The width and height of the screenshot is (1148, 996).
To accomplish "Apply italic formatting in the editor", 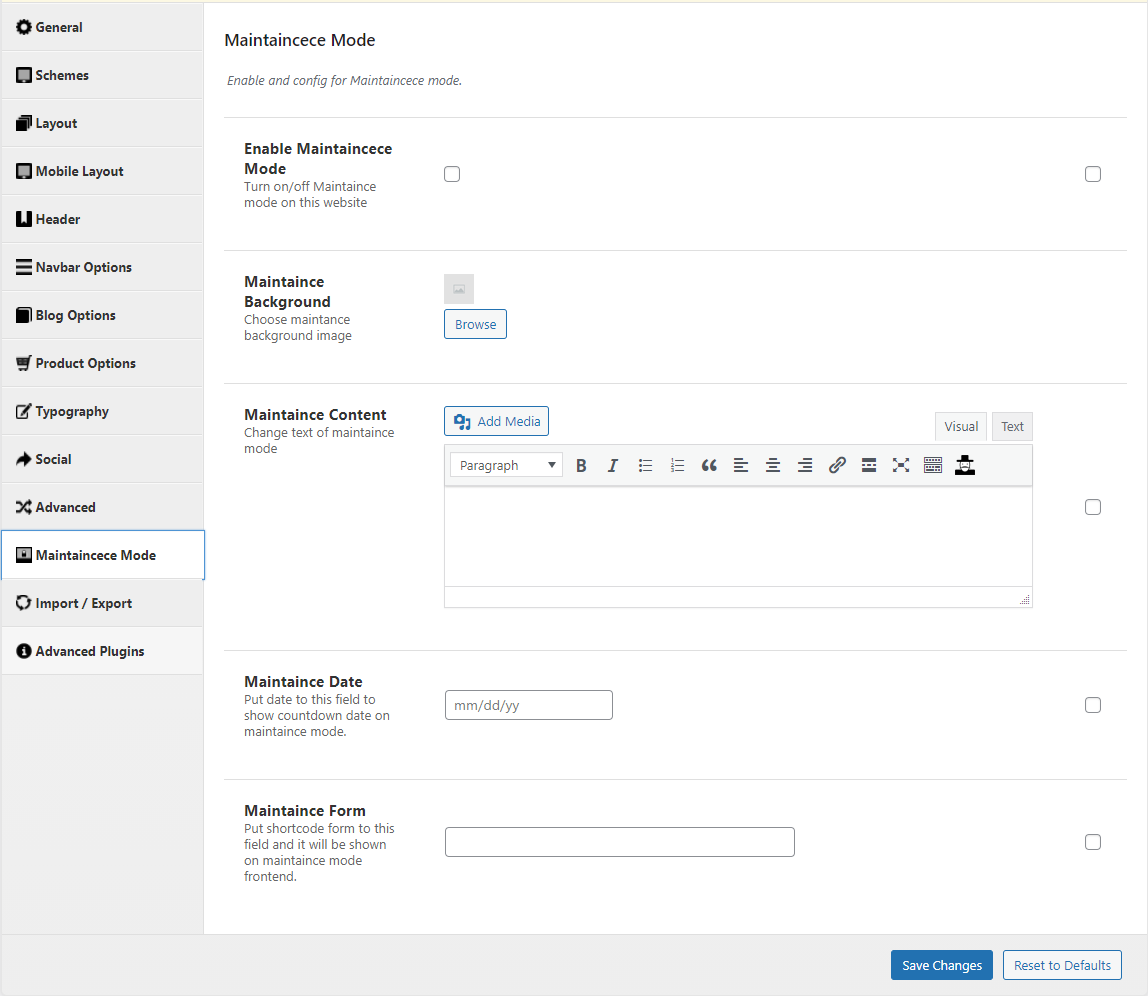I will tap(613, 465).
